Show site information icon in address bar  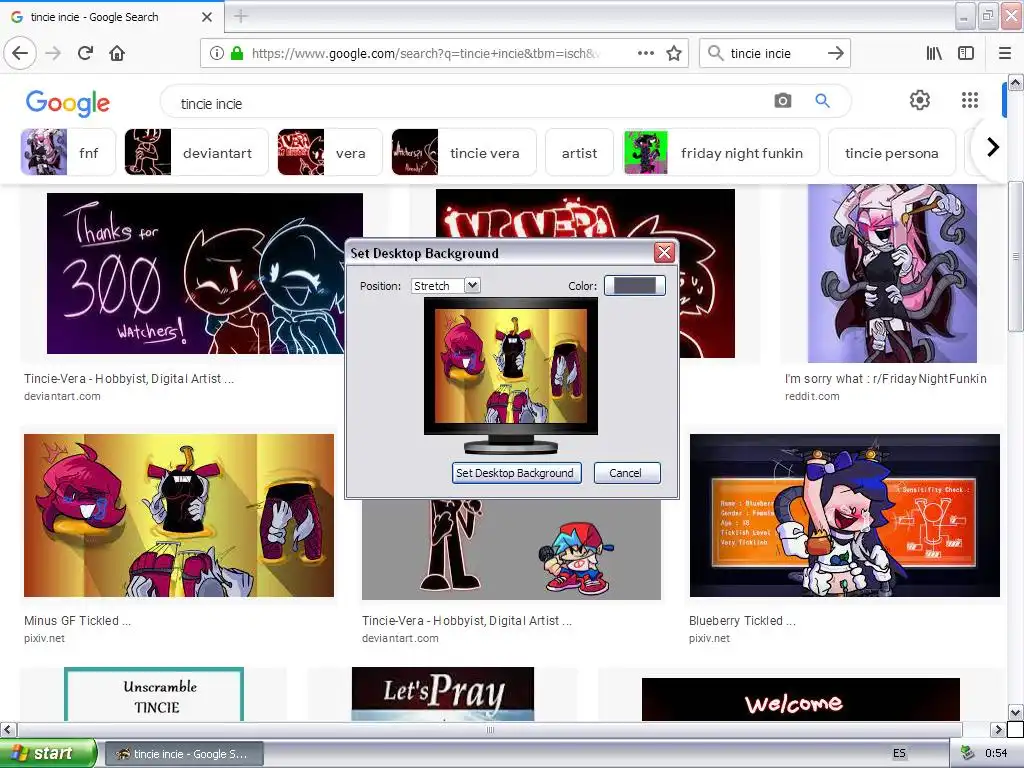pyautogui.click(x=217, y=53)
